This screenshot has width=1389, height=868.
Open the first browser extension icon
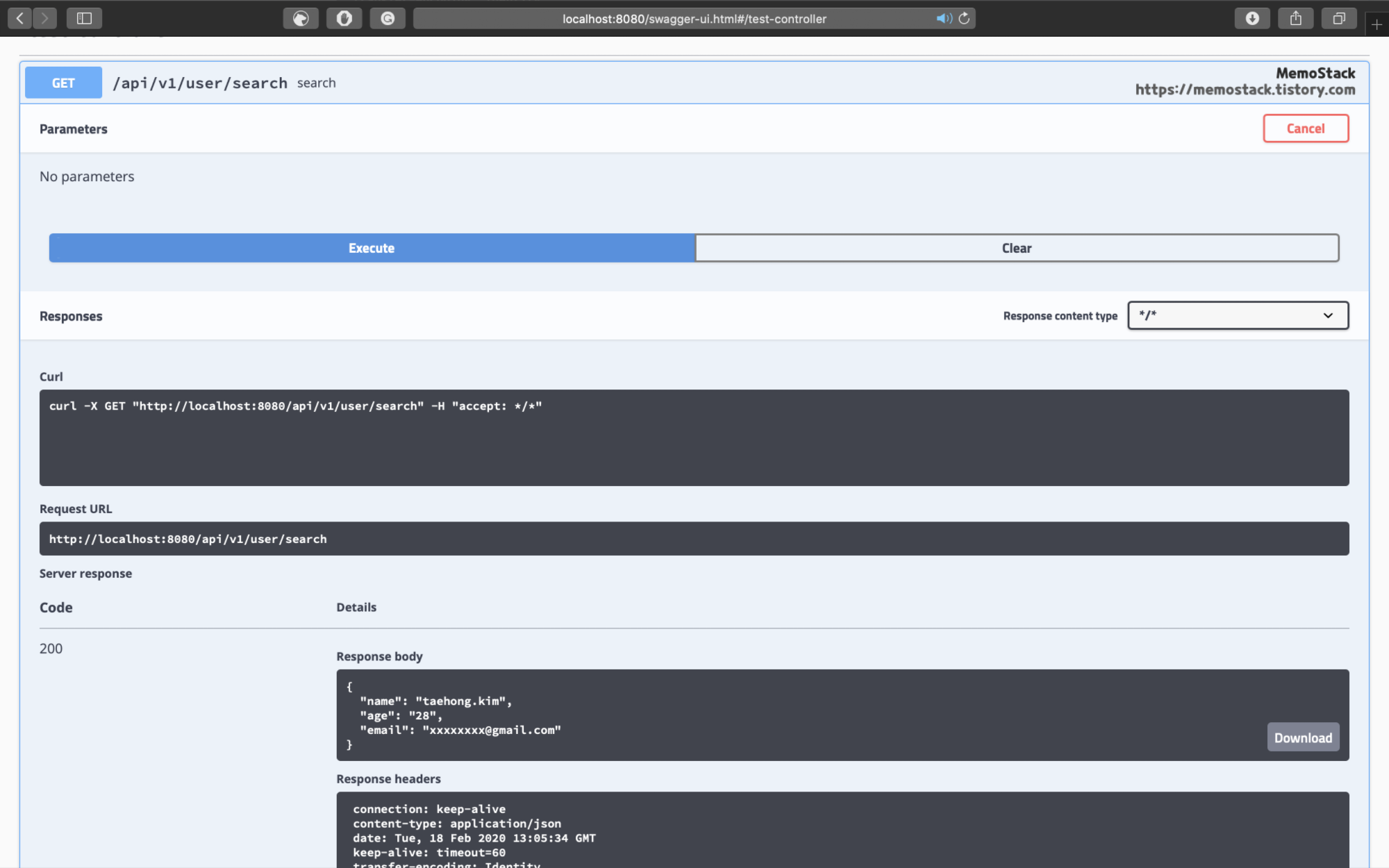301,18
